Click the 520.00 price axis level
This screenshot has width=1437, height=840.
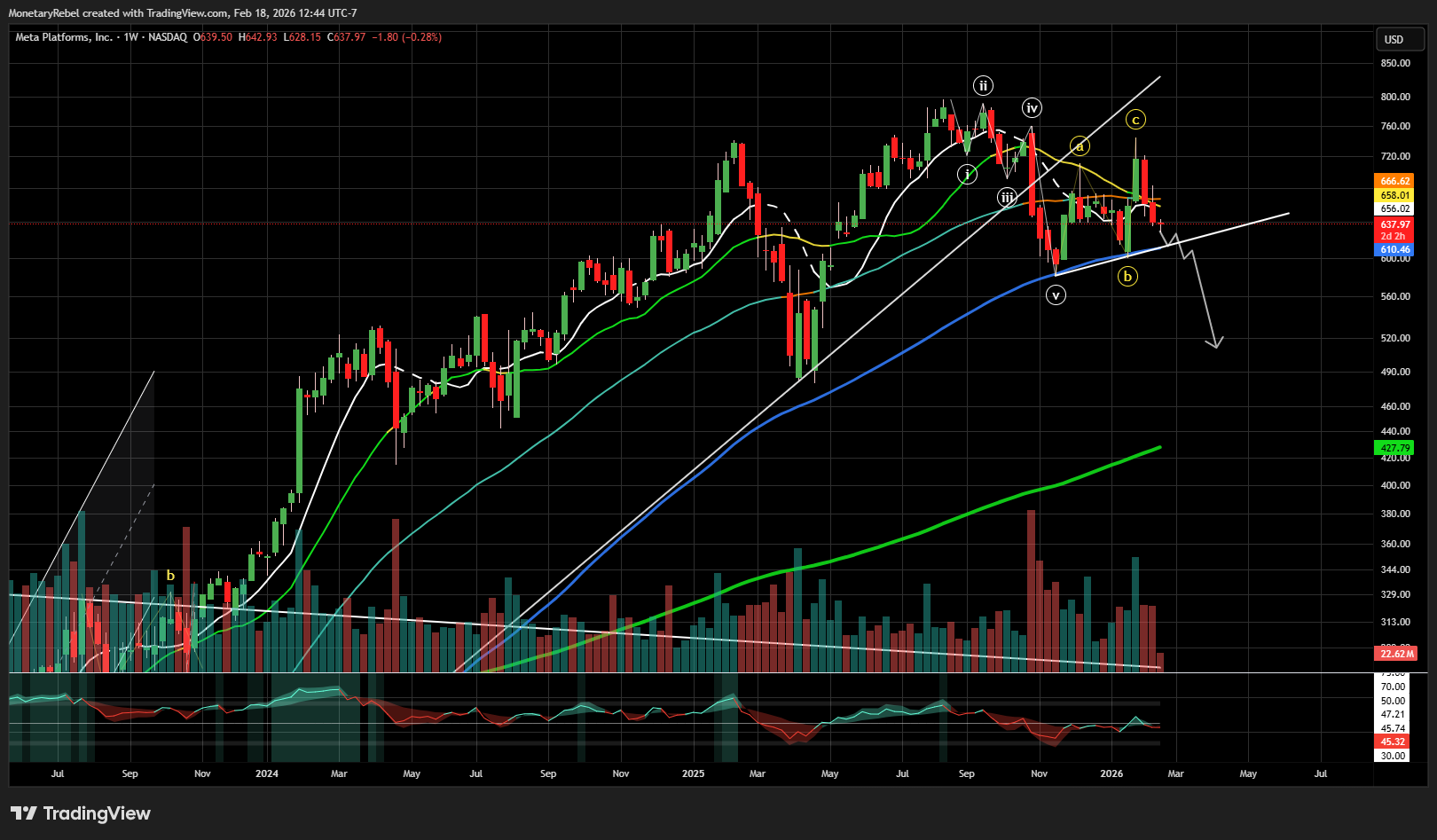pos(1395,338)
